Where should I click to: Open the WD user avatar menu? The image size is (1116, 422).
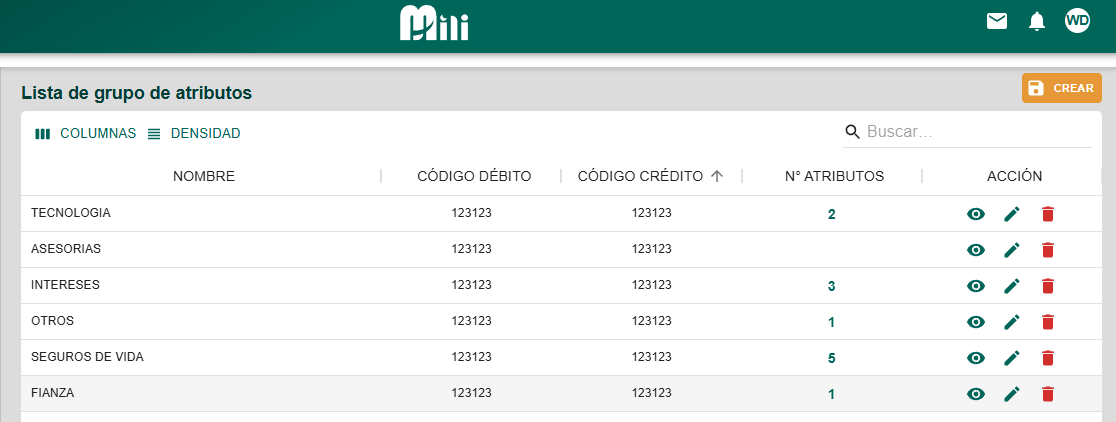click(1077, 21)
